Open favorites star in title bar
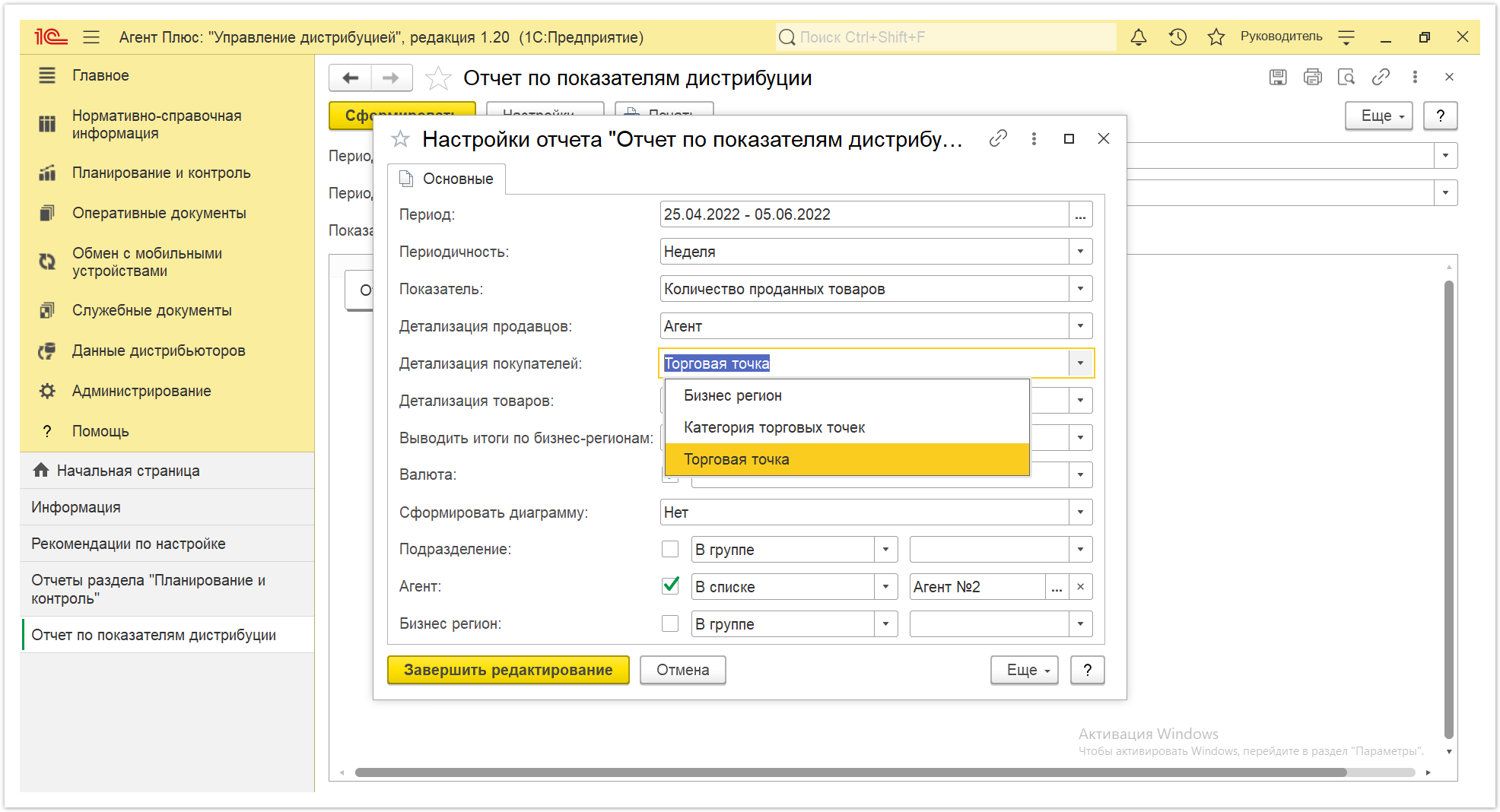The image size is (1500, 812). click(x=1216, y=36)
